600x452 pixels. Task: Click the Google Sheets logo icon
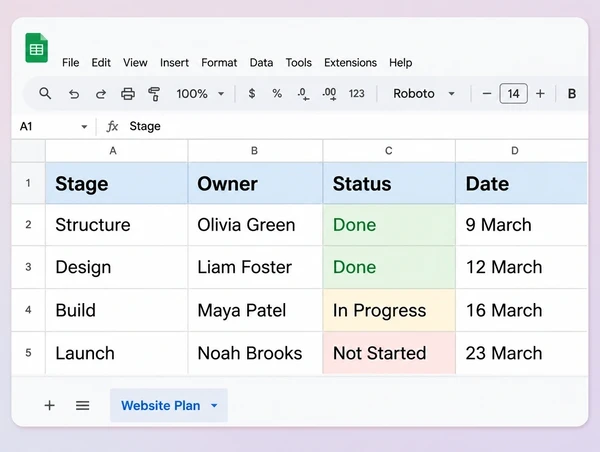[36, 48]
